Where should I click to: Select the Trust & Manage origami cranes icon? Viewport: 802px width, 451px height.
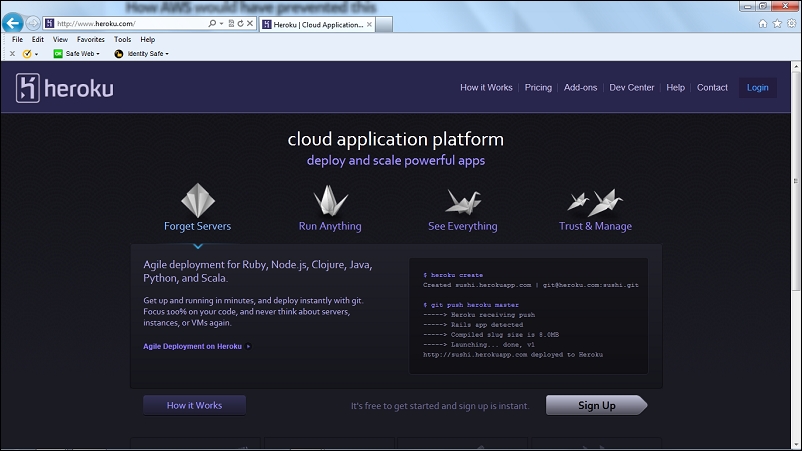coord(595,202)
